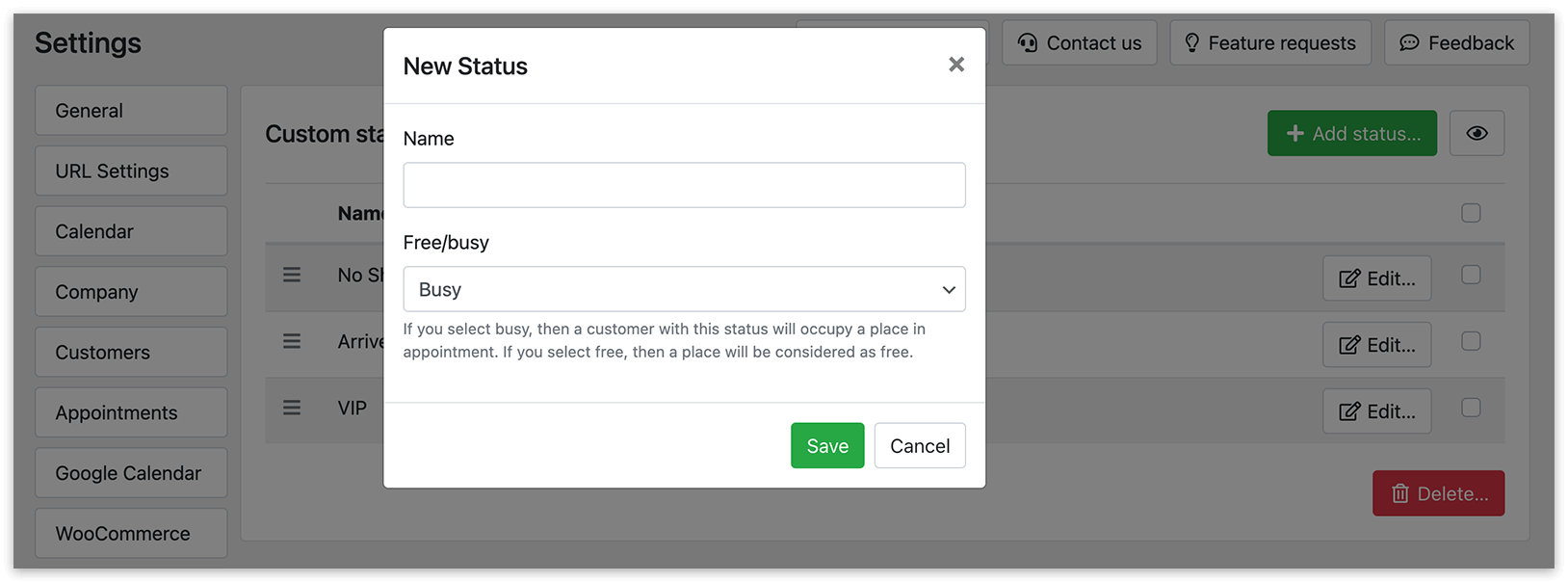This screenshot has height=582, width=1568.
Task: Tick the select-all checkbox in the header
Action: pyautogui.click(x=1471, y=213)
